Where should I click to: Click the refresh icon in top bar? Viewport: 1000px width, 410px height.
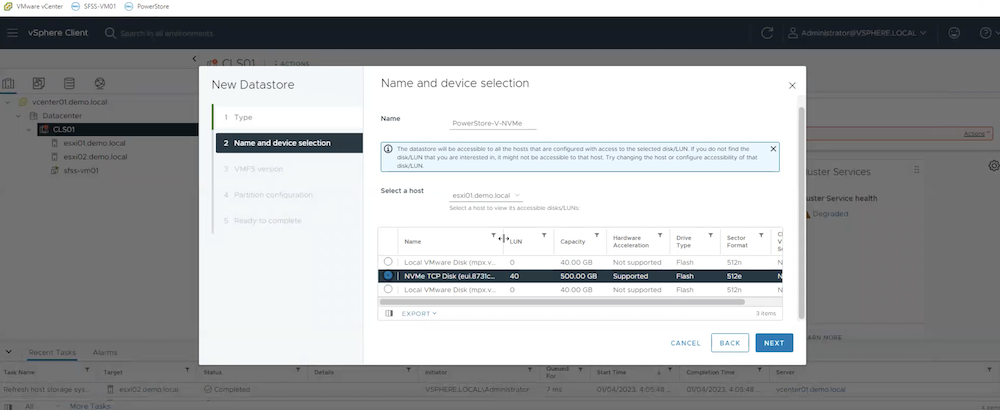(x=767, y=33)
